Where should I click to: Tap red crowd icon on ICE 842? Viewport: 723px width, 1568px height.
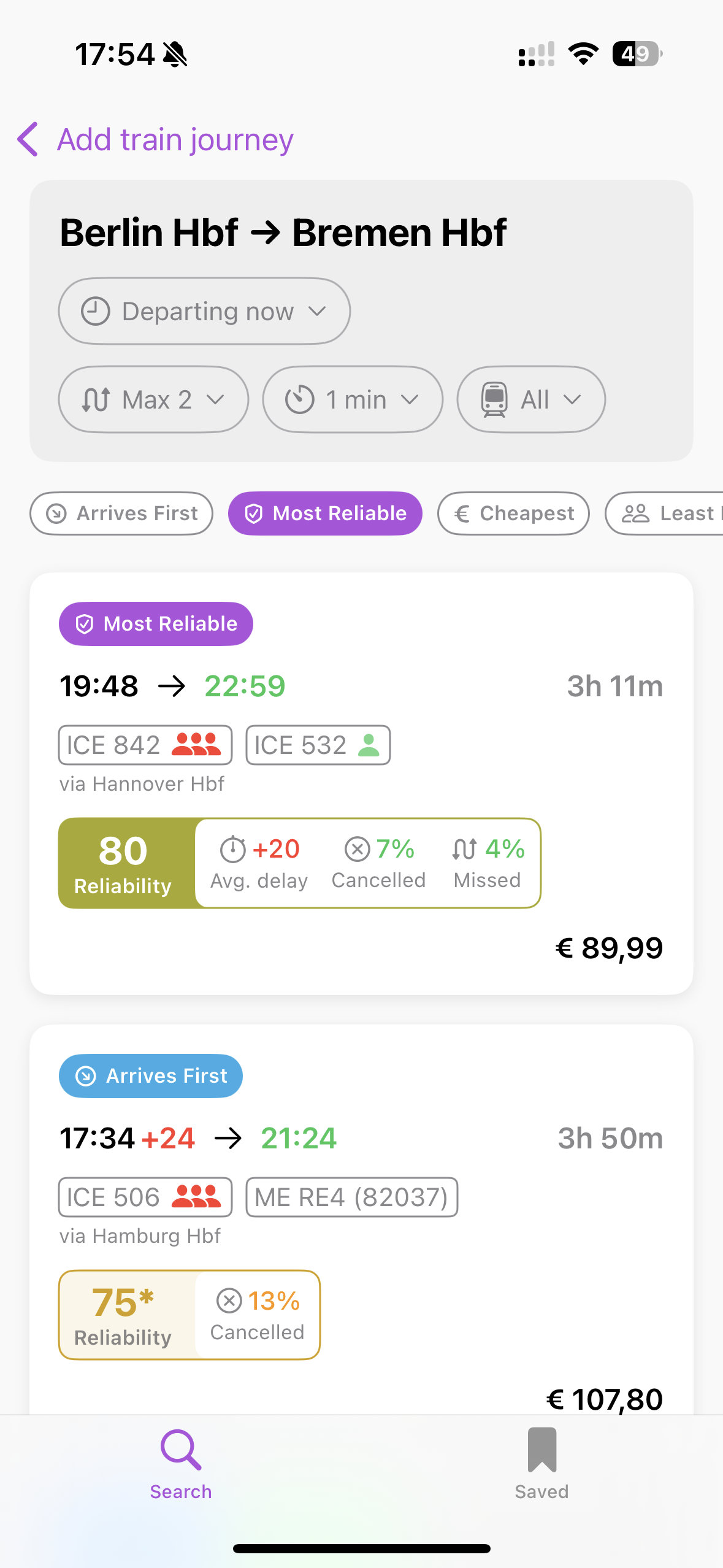pyautogui.click(x=196, y=745)
